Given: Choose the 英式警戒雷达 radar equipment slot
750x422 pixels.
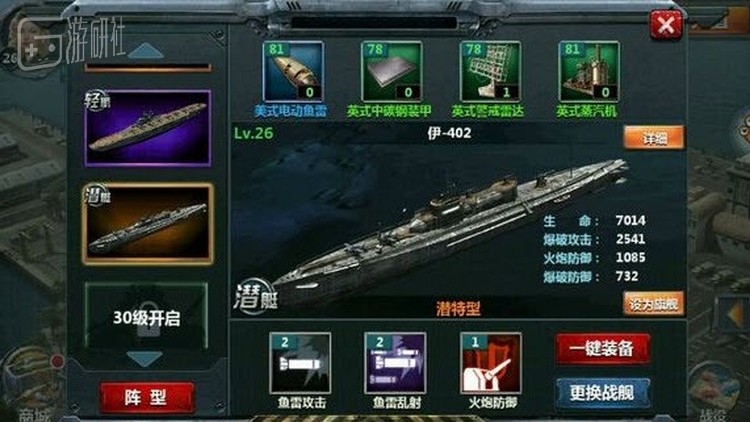Looking at the screenshot, I should (x=490, y=71).
